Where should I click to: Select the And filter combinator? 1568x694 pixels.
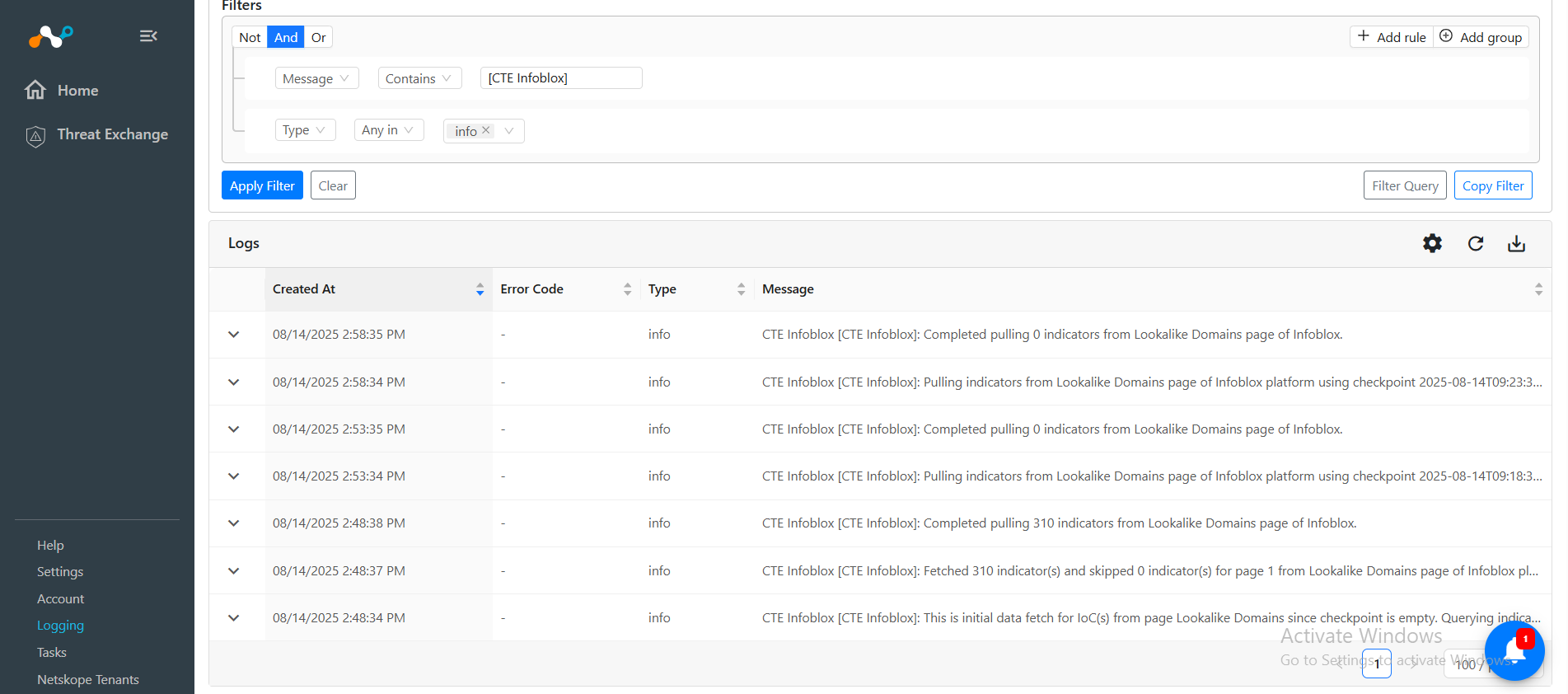[x=286, y=37]
